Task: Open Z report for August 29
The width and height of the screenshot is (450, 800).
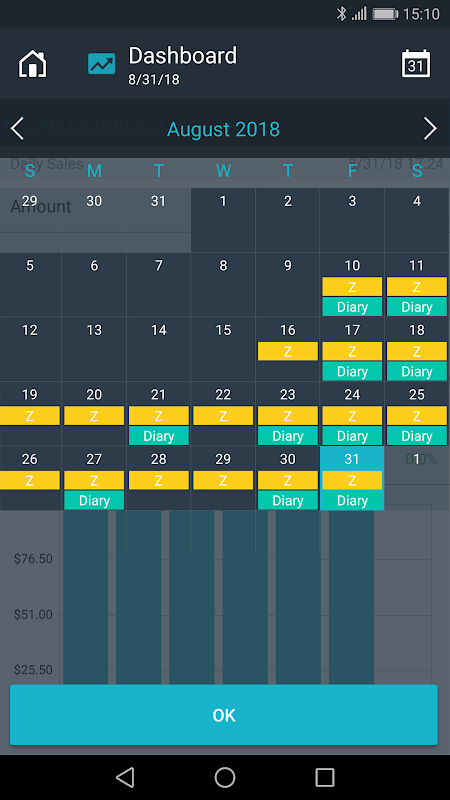Action: (223, 481)
